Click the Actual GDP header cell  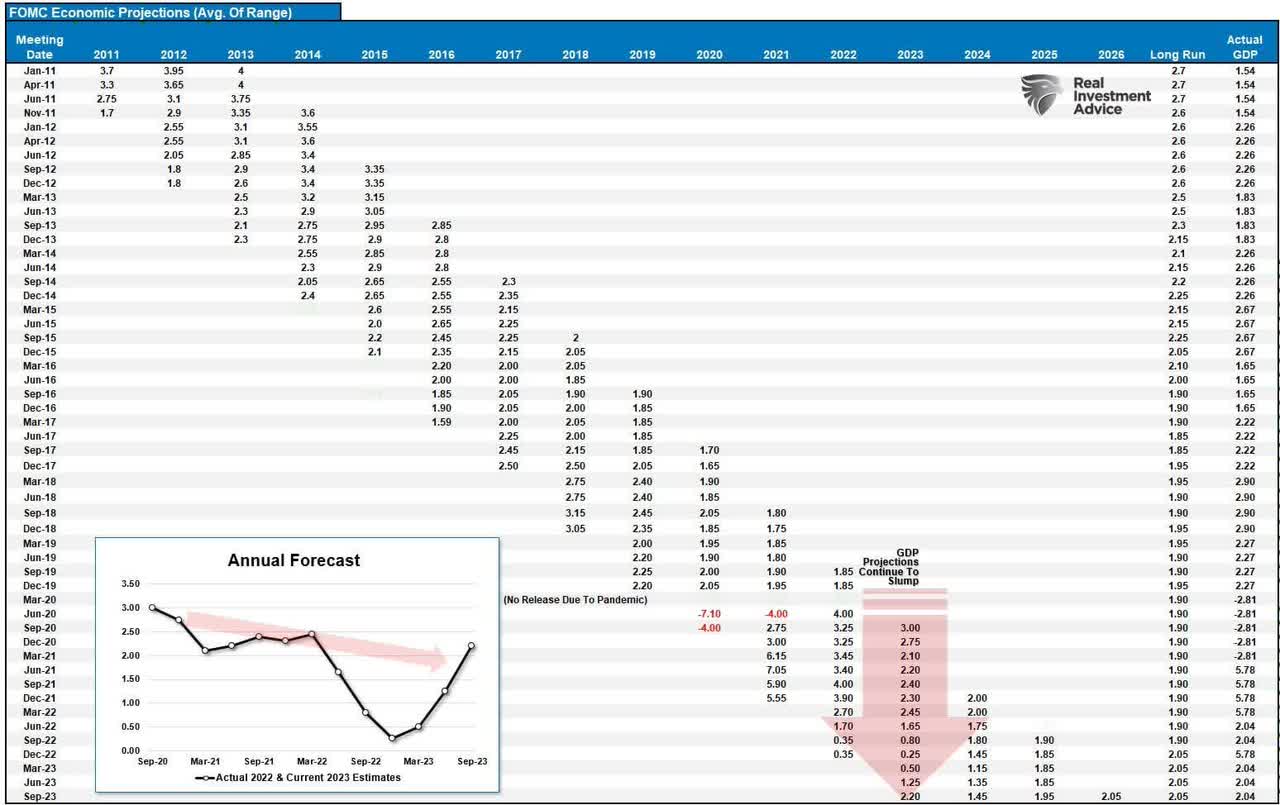1244,47
